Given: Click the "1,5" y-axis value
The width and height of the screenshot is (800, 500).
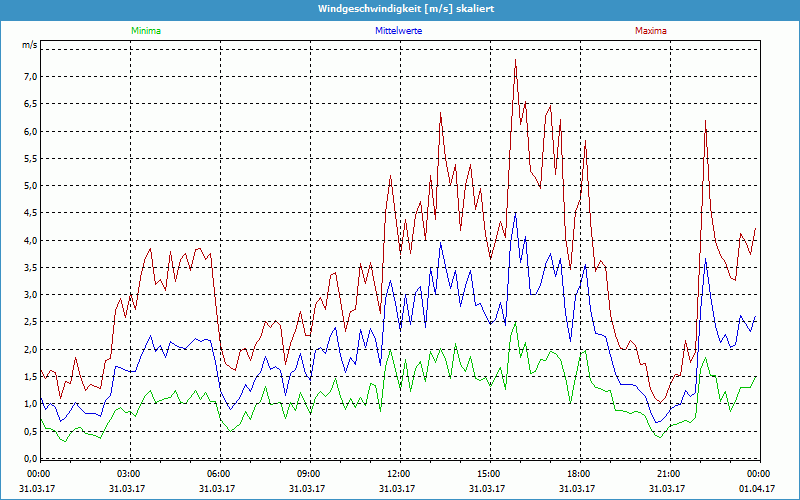Looking at the screenshot, I should pos(31,377).
